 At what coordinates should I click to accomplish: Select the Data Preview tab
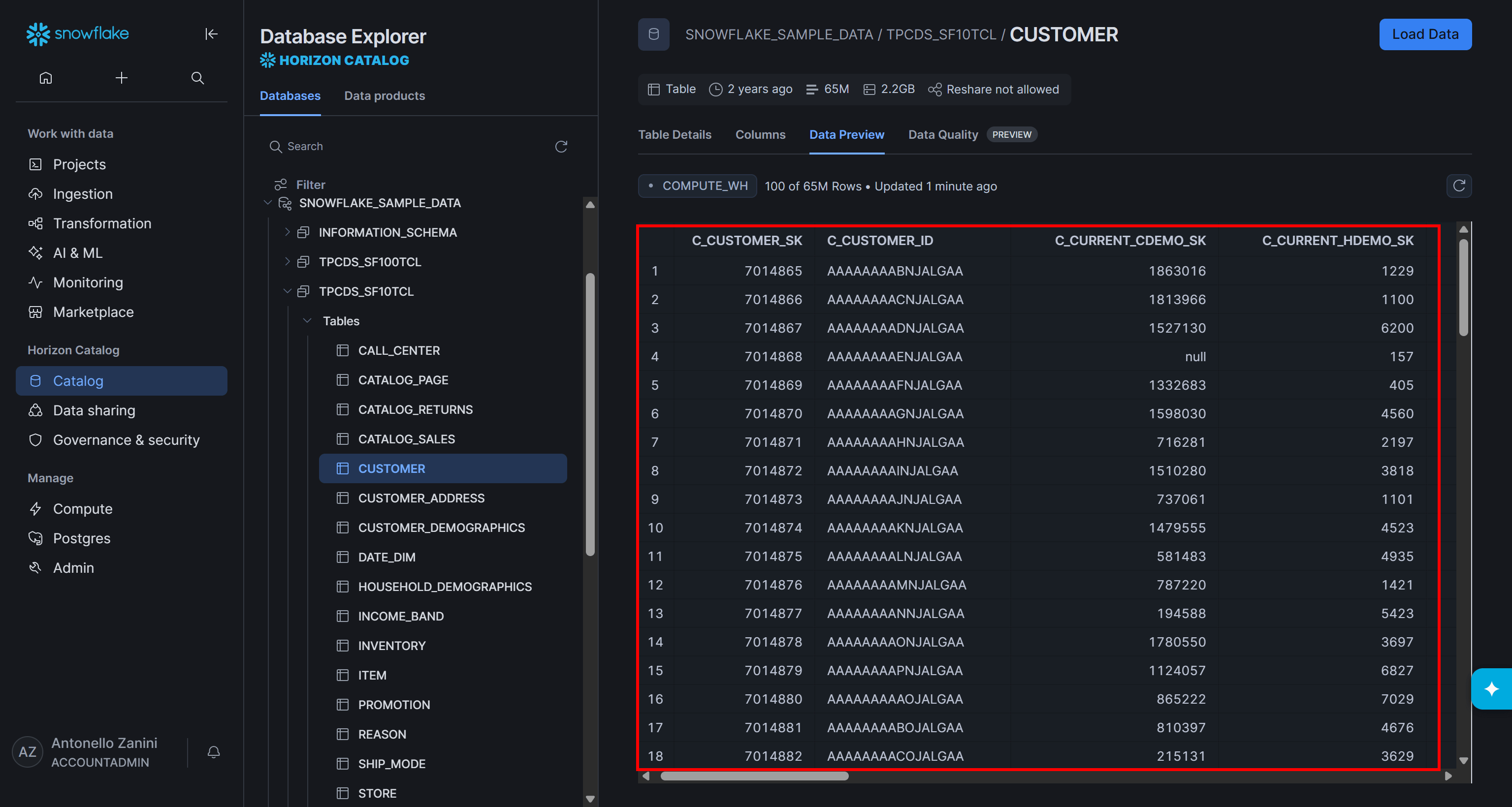point(846,135)
